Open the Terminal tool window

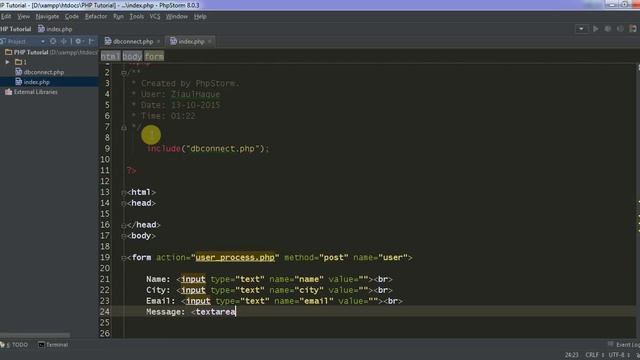click(53, 345)
